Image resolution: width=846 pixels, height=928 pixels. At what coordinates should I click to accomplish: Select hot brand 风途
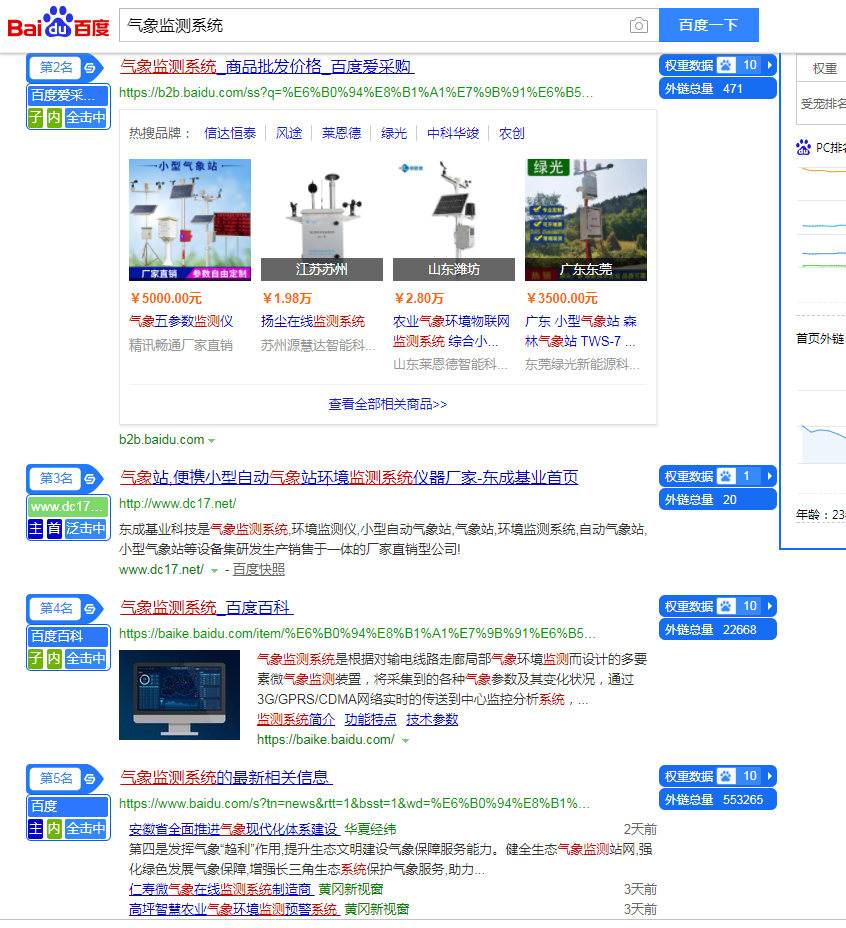289,133
